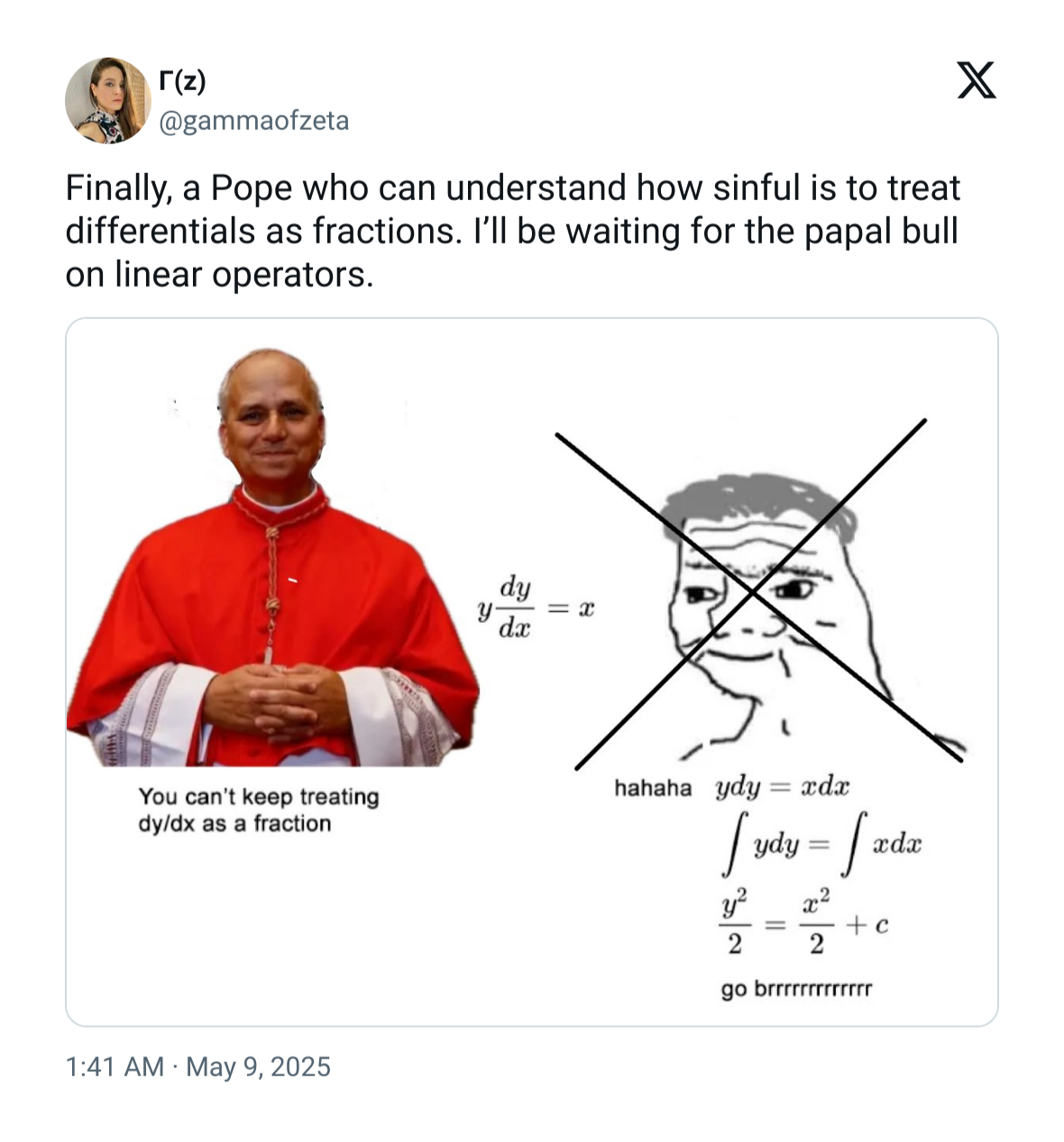Viewport: 1064px width, 1142px height.
Task: Click the cardinal in red photo
Action: coord(272,558)
